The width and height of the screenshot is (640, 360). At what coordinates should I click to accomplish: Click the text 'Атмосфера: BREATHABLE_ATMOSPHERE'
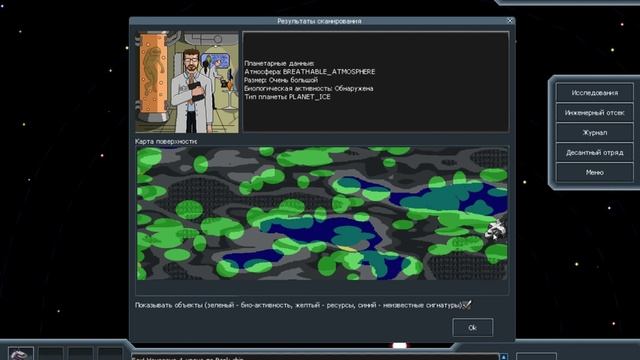pos(310,71)
